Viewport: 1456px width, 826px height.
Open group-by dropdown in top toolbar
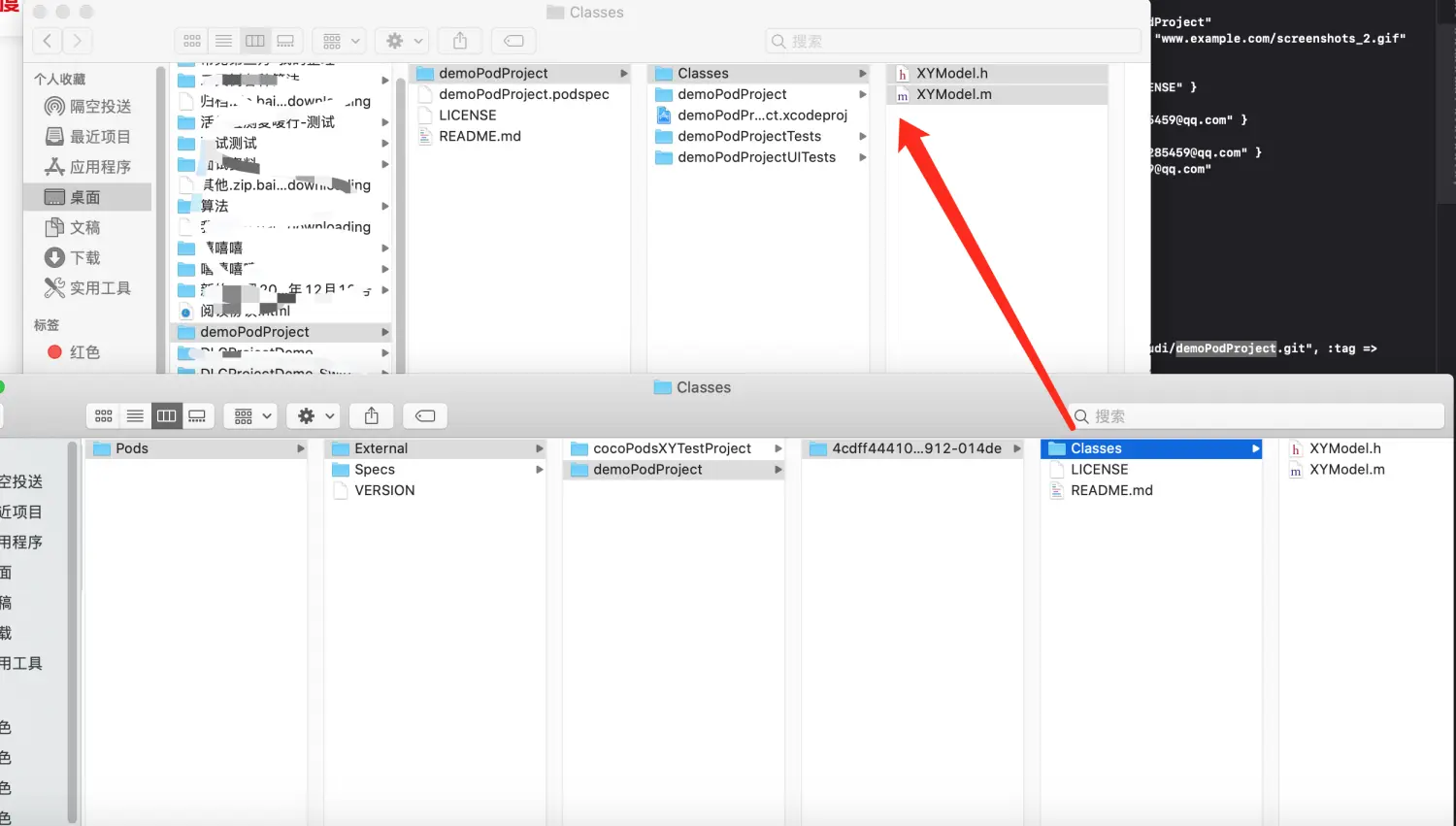pyautogui.click(x=340, y=41)
